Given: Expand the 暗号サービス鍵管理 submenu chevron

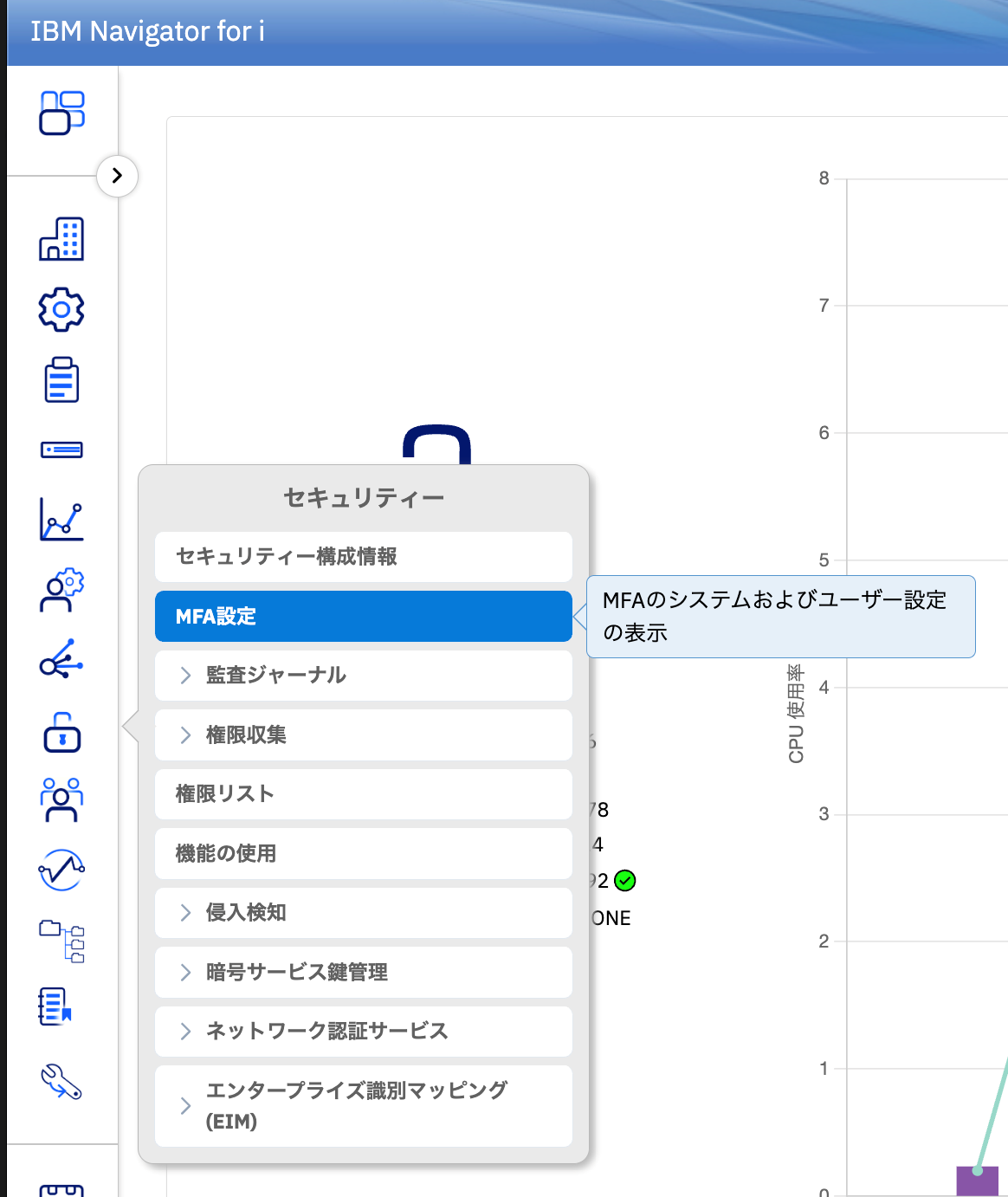Looking at the screenshot, I should click(185, 973).
